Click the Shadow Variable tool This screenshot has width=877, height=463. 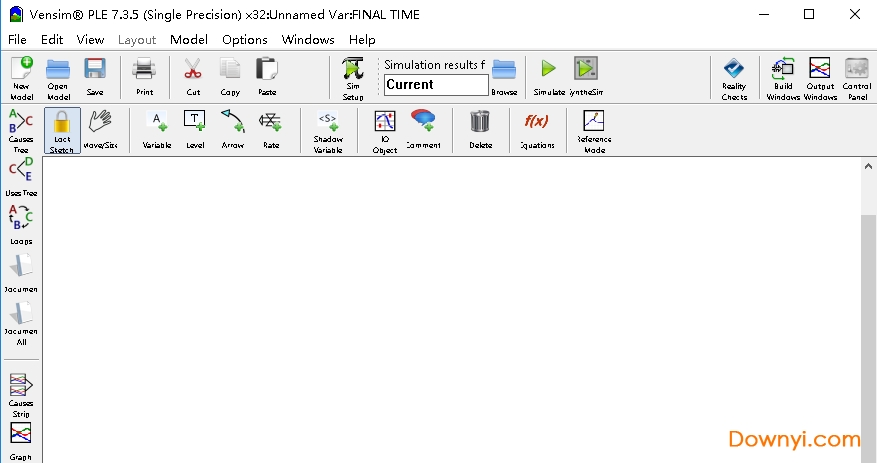click(328, 130)
